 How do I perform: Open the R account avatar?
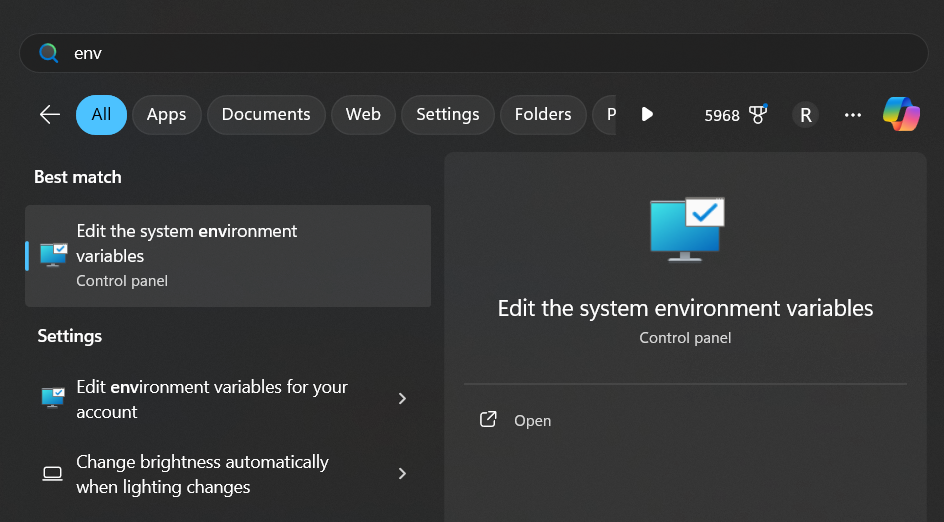806,114
